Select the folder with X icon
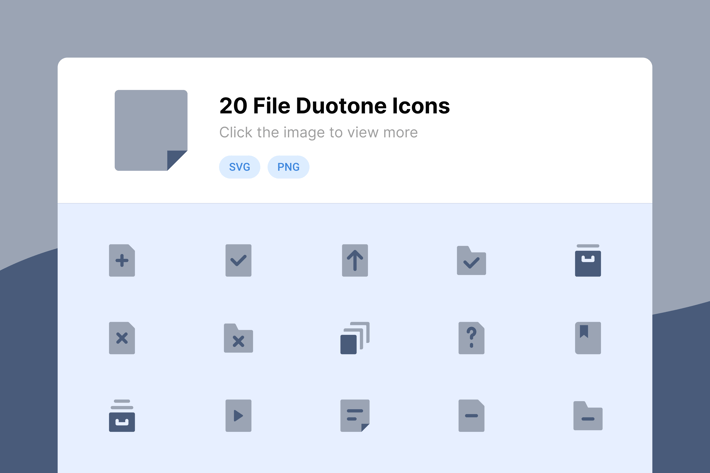The width and height of the screenshot is (710, 473). pyautogui.click(x=239, y=338)
